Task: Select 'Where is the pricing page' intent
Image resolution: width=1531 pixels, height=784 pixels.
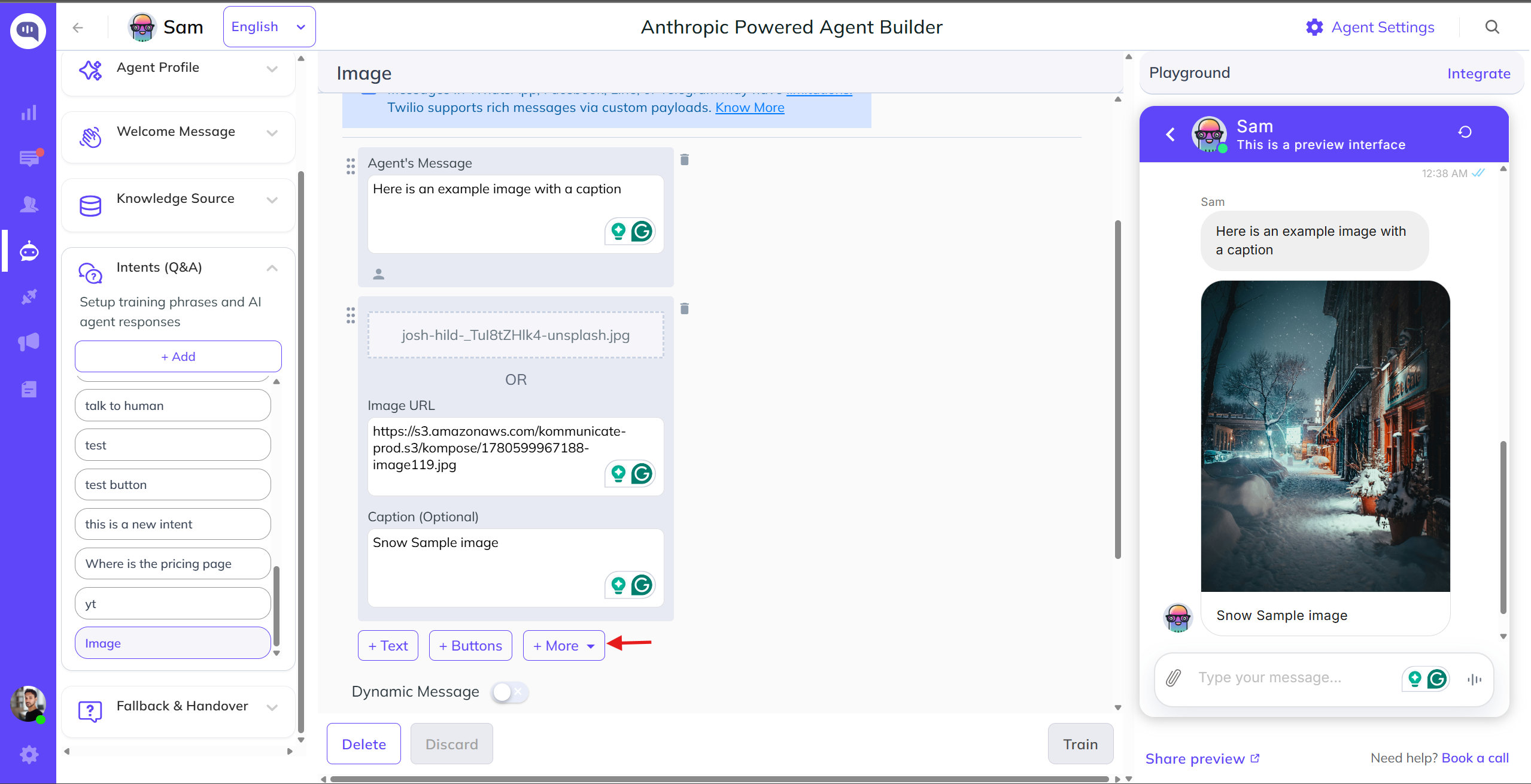Action: click(x=172, y=564)
